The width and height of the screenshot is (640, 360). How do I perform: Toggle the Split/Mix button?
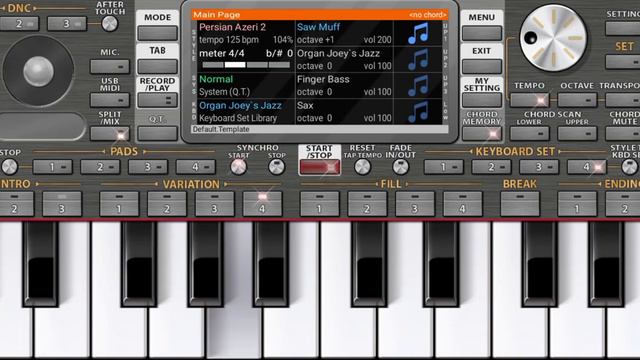(x=110, y=133)
